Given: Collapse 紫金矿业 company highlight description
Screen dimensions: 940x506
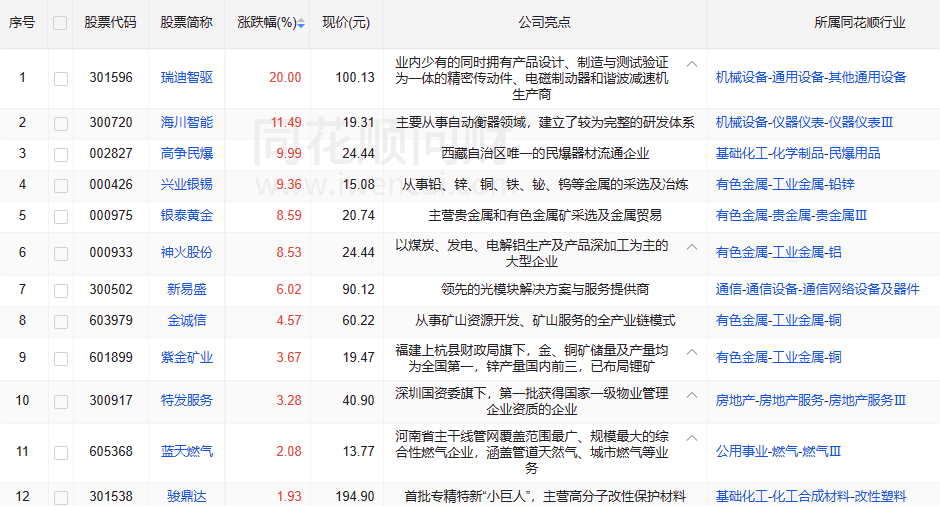Looking at the screenshot, I should [692, 351].
